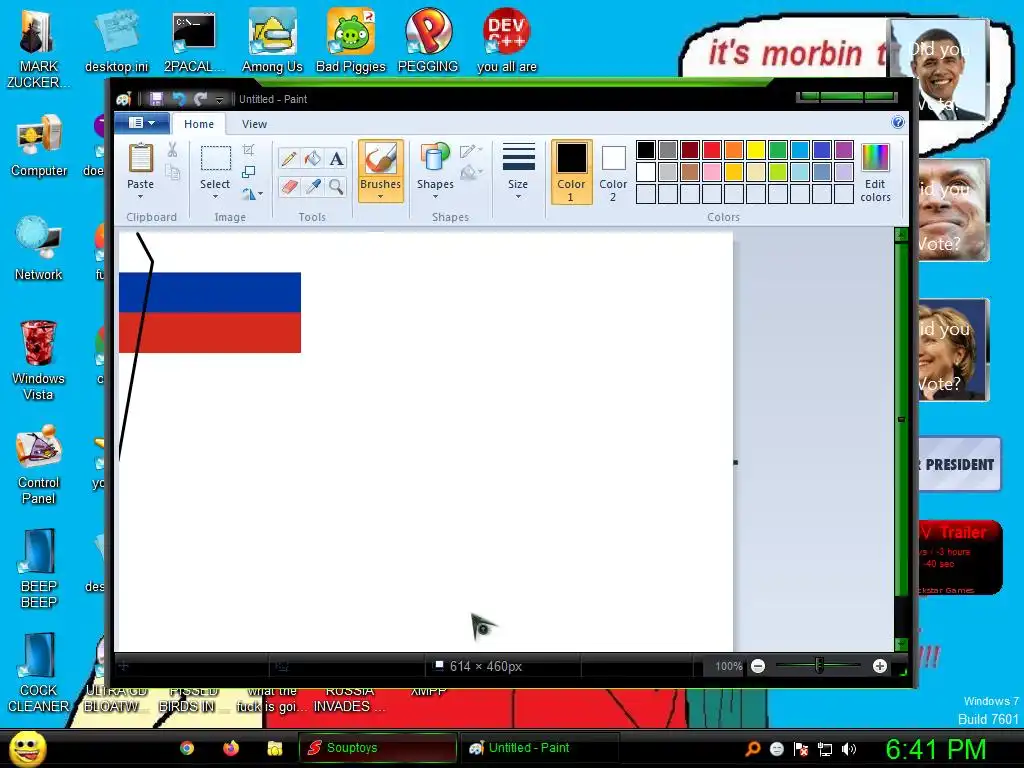Image resolution: width=1024 pixels, height=768 pixels.
Task: Click the Redo arrow in quick access toolbar
Action: click(x=200, y=99)
